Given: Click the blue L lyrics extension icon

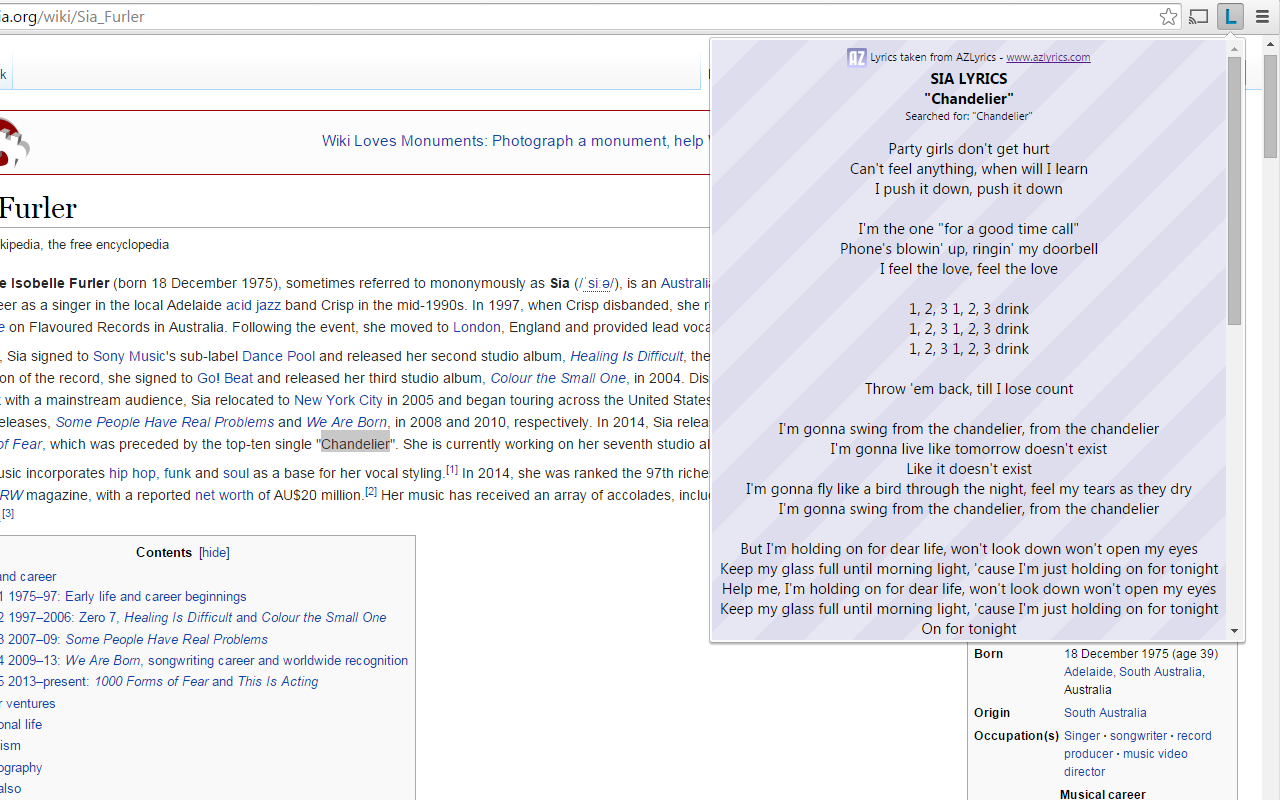Looking at the screenshot, I should (x=1230, y=17).
